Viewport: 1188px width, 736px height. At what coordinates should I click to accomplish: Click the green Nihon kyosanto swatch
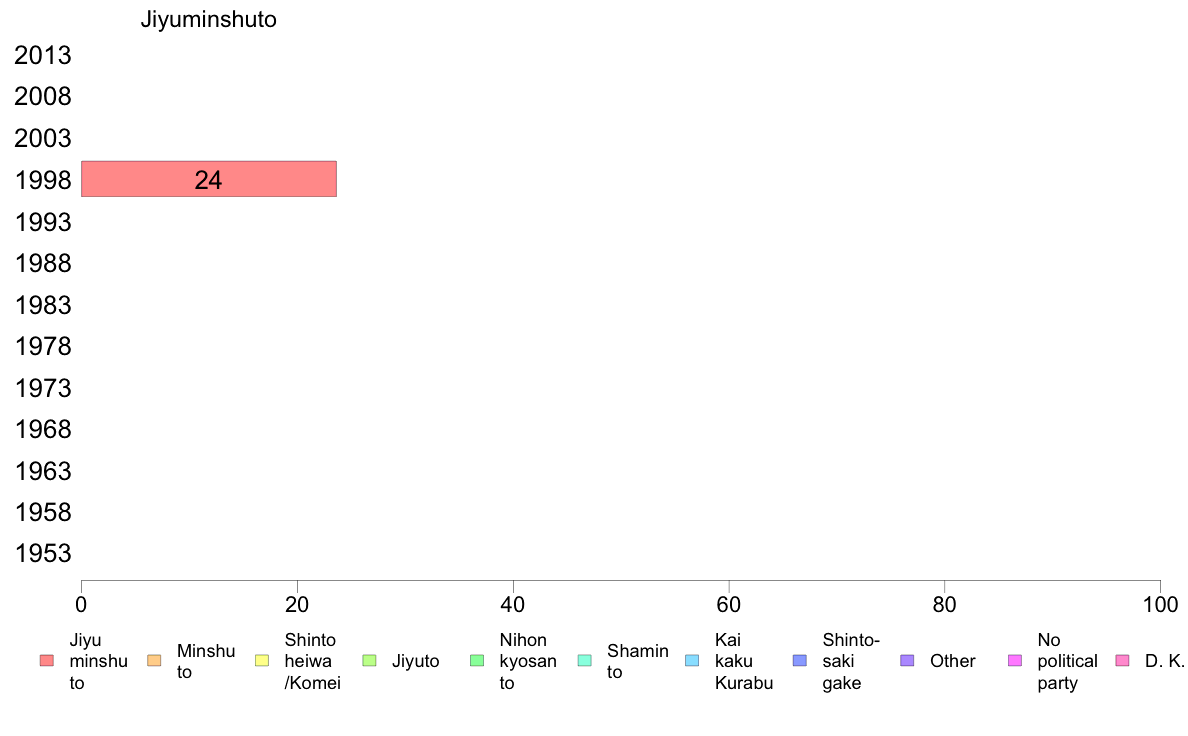coord(477,661)
